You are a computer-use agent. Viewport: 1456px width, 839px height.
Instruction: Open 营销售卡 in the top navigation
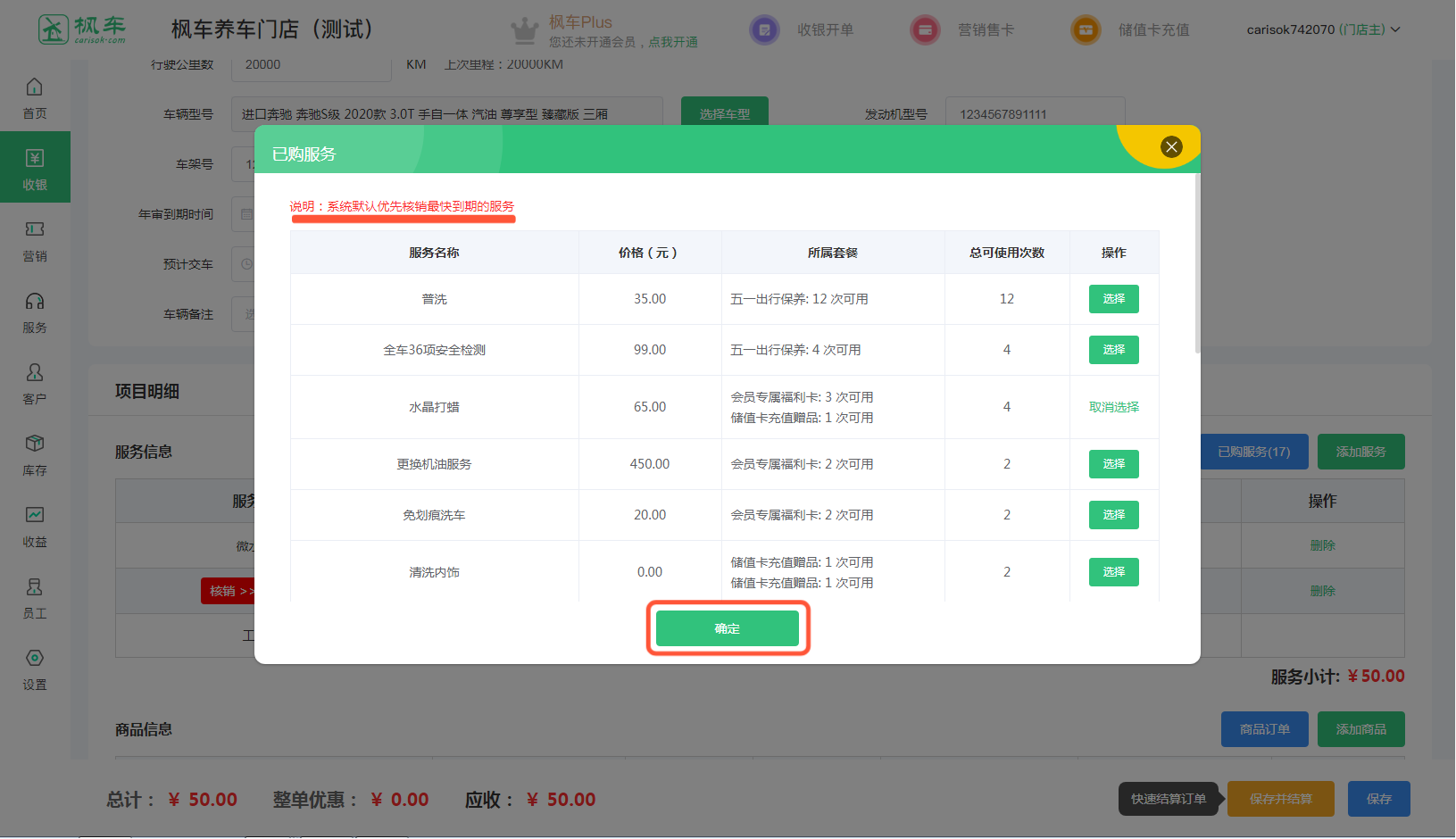coord(986,29)
